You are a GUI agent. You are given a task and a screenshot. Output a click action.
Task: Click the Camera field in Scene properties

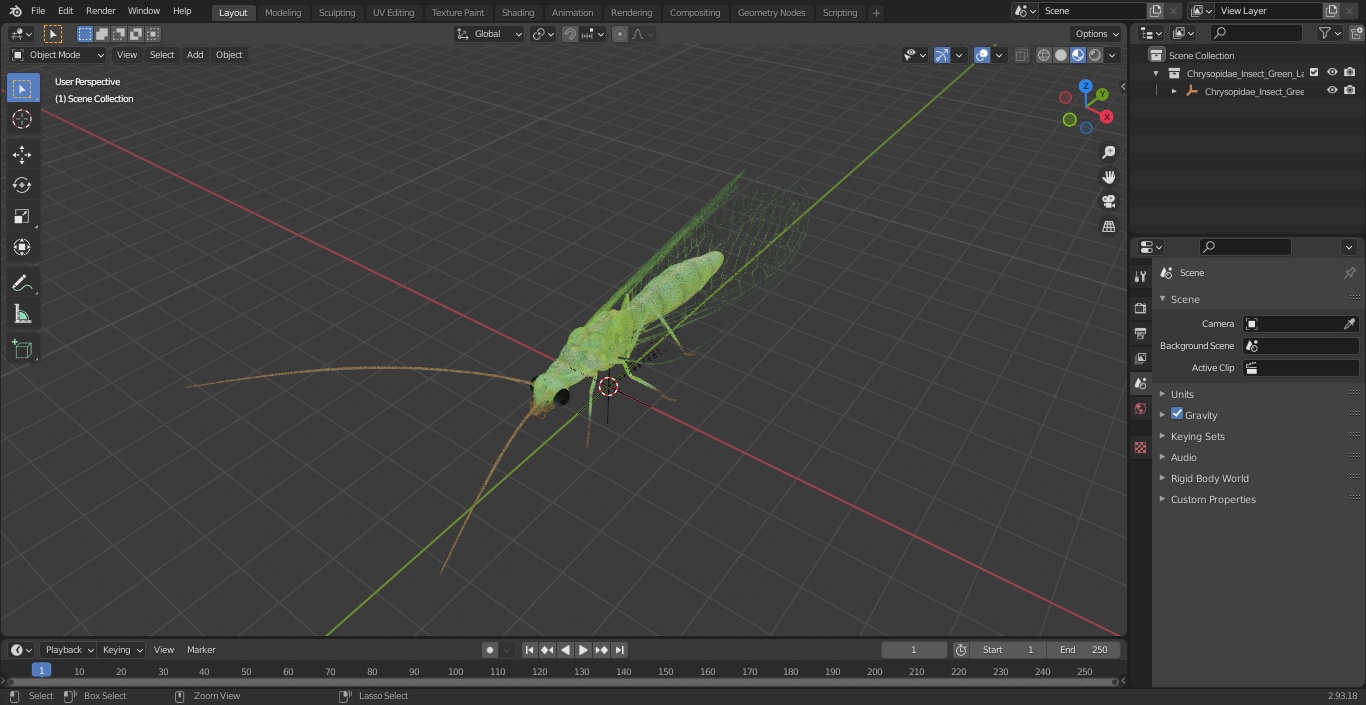pos(1300,324)
